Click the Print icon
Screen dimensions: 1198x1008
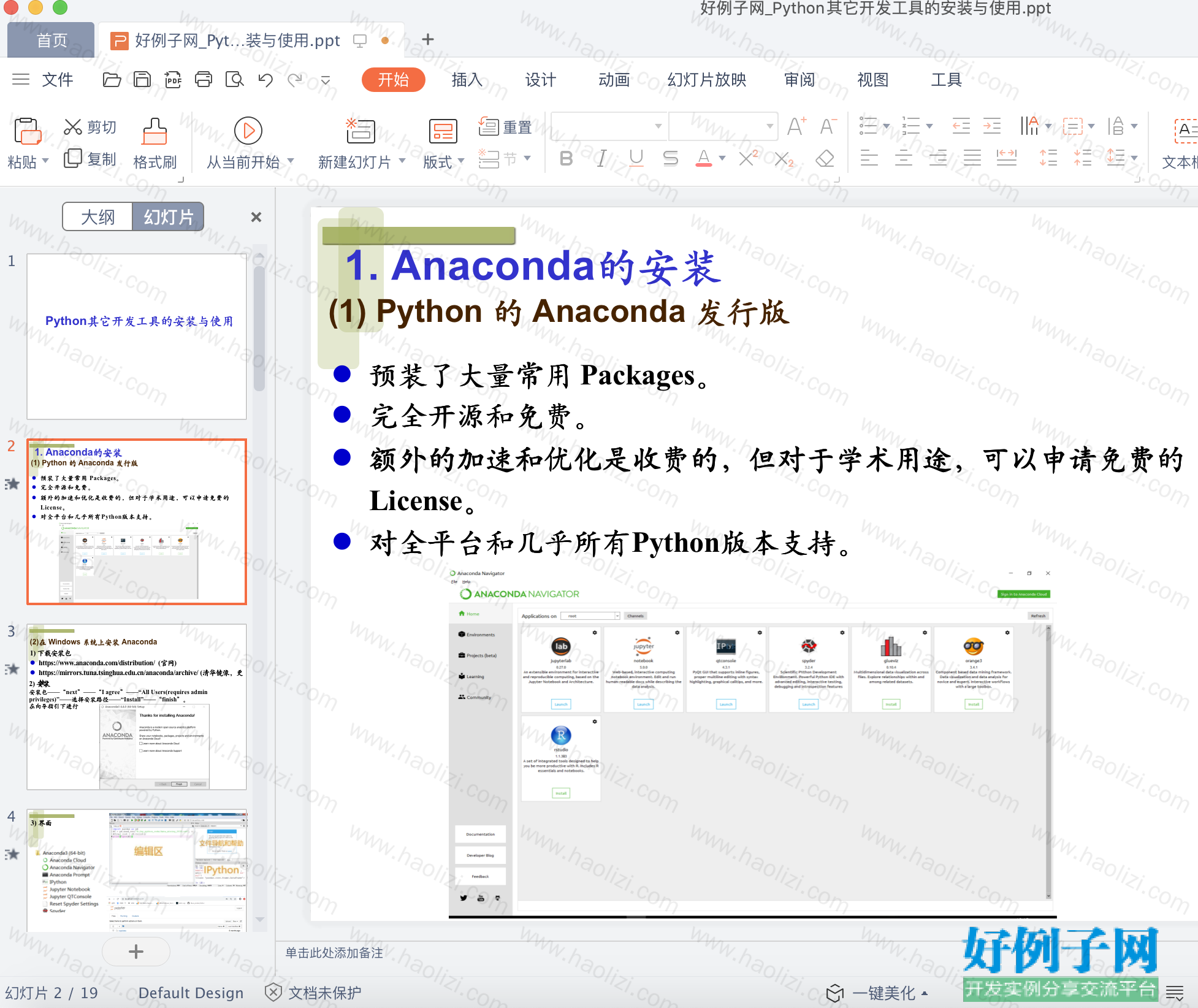(x=204, y=80)
